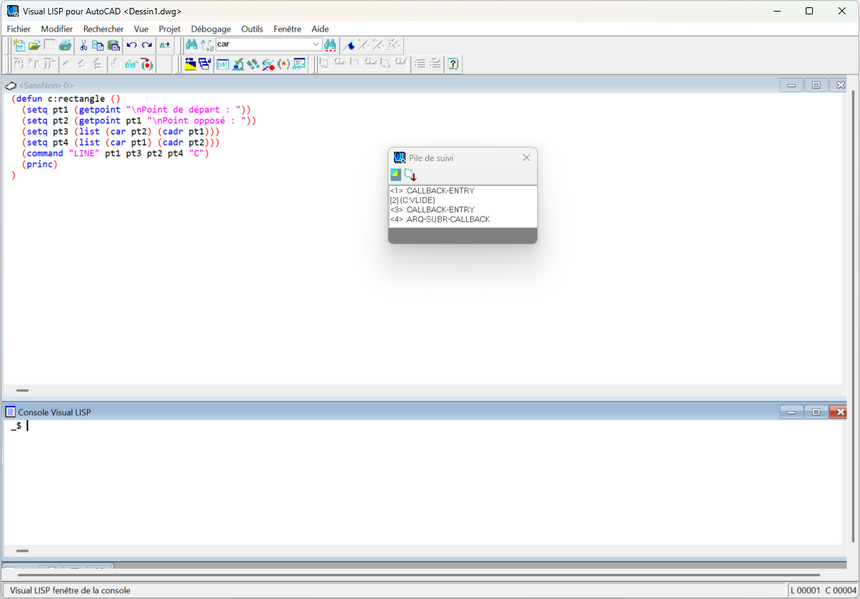Screen dimensions: 860x599
Task: Click the console input prompt after _$
Action: pos(28,425)
